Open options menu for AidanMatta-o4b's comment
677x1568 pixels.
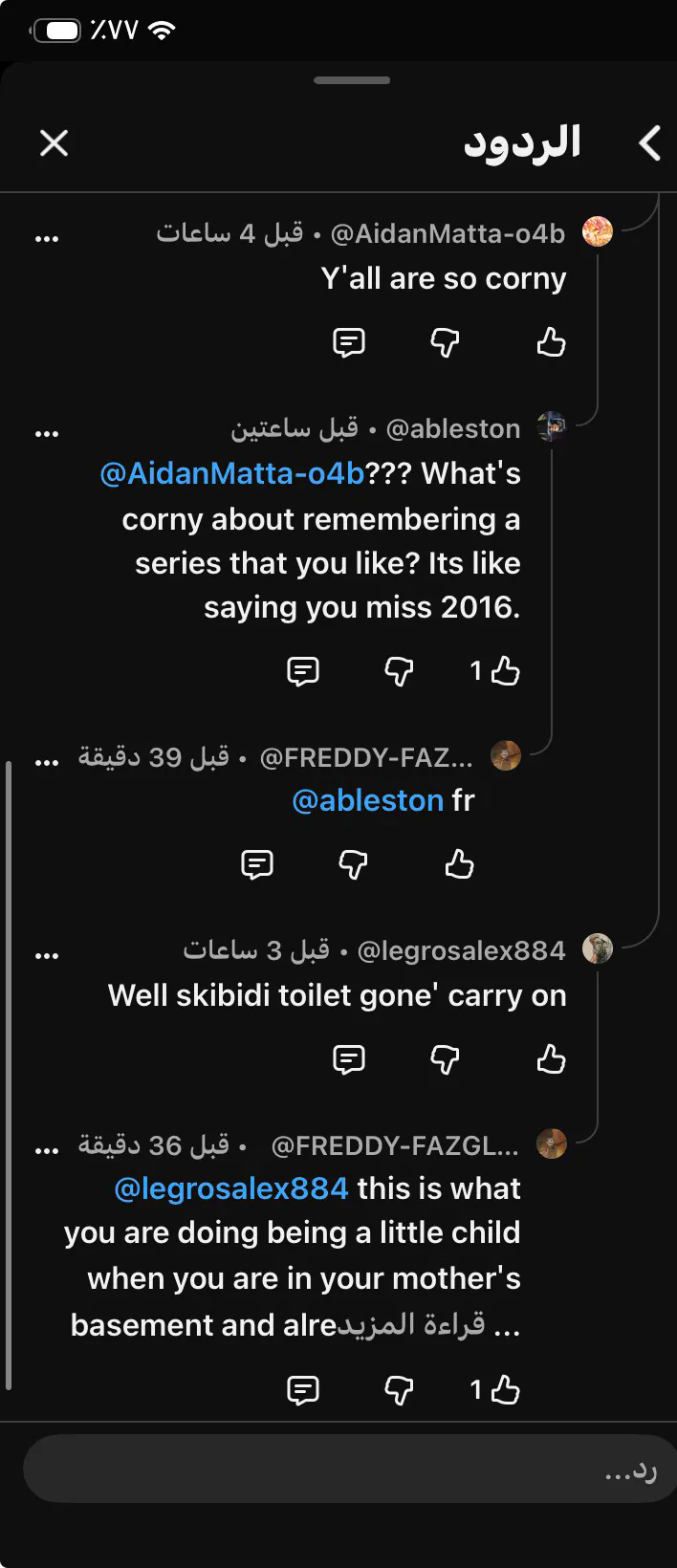(x=47, y=238)
